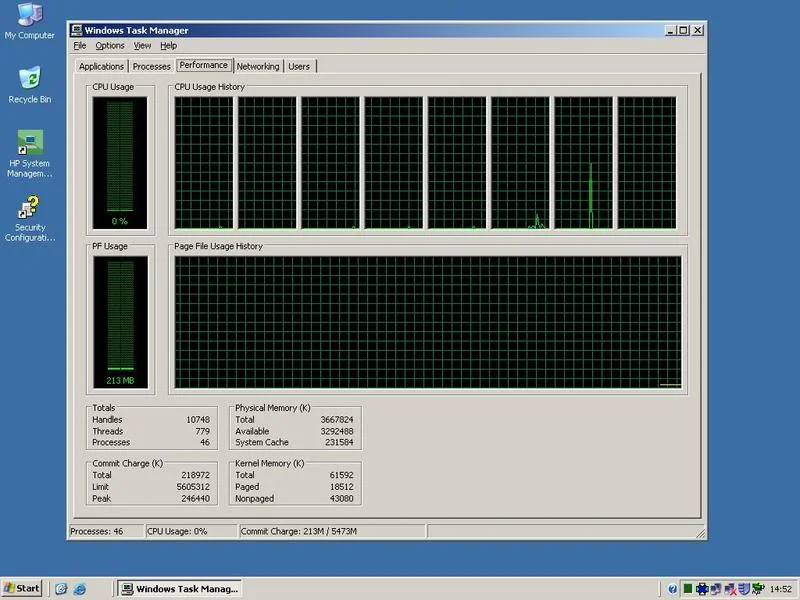Image resolution: width=800 pixels, height=600 pixels.
Task: Open the View menu
Action: [x=142, y=45]
